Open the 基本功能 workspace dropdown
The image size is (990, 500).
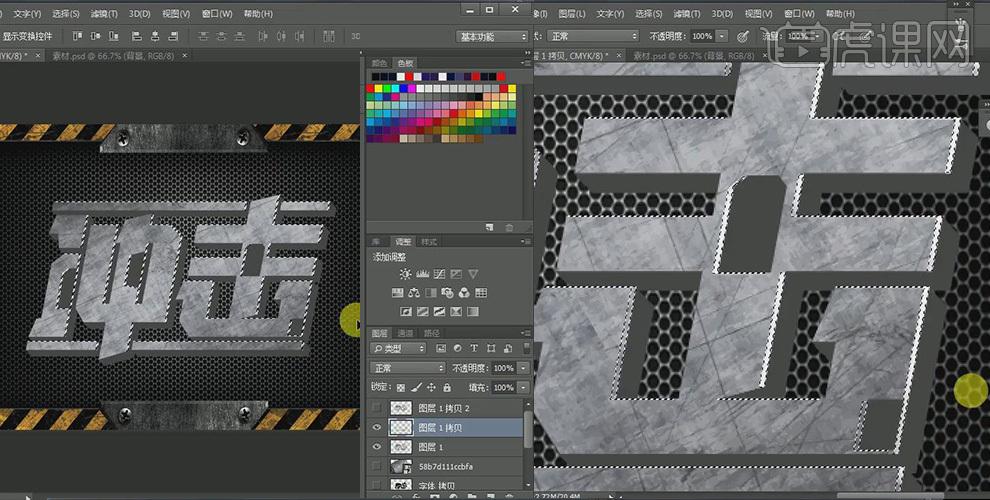pos(492,36)
